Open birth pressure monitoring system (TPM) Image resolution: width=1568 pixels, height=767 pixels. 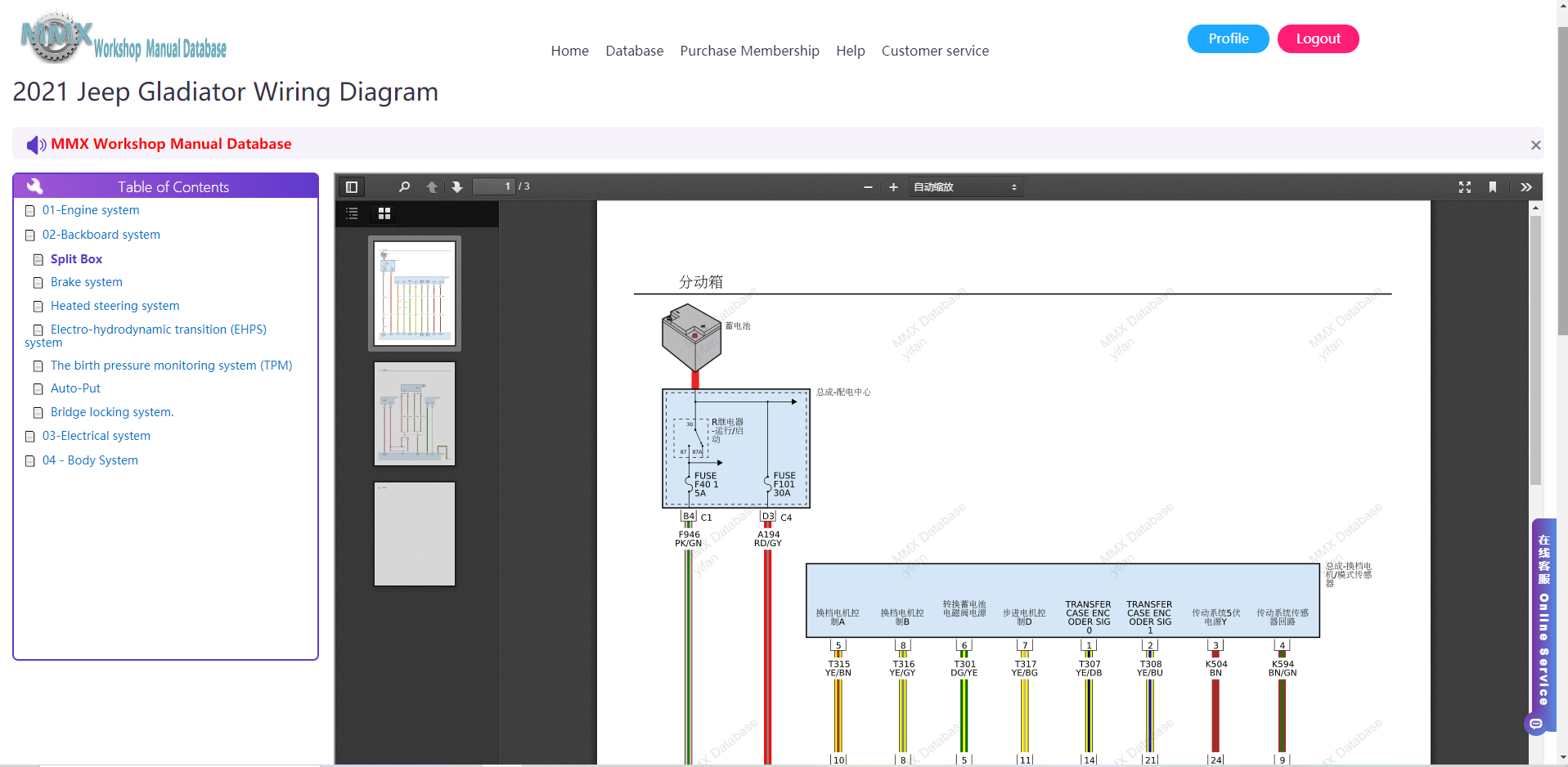point(172,366)
